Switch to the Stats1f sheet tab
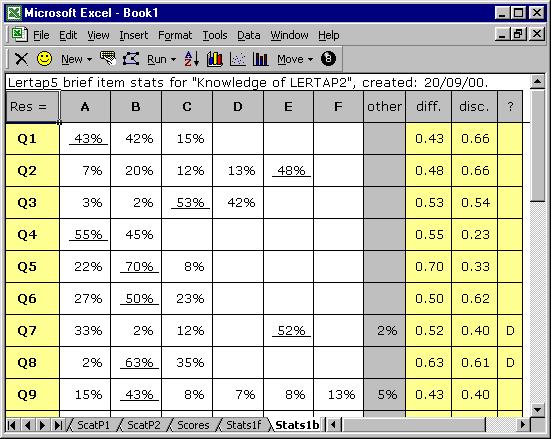The height and width of the screenshot is (439, 551). pos(244,425)
